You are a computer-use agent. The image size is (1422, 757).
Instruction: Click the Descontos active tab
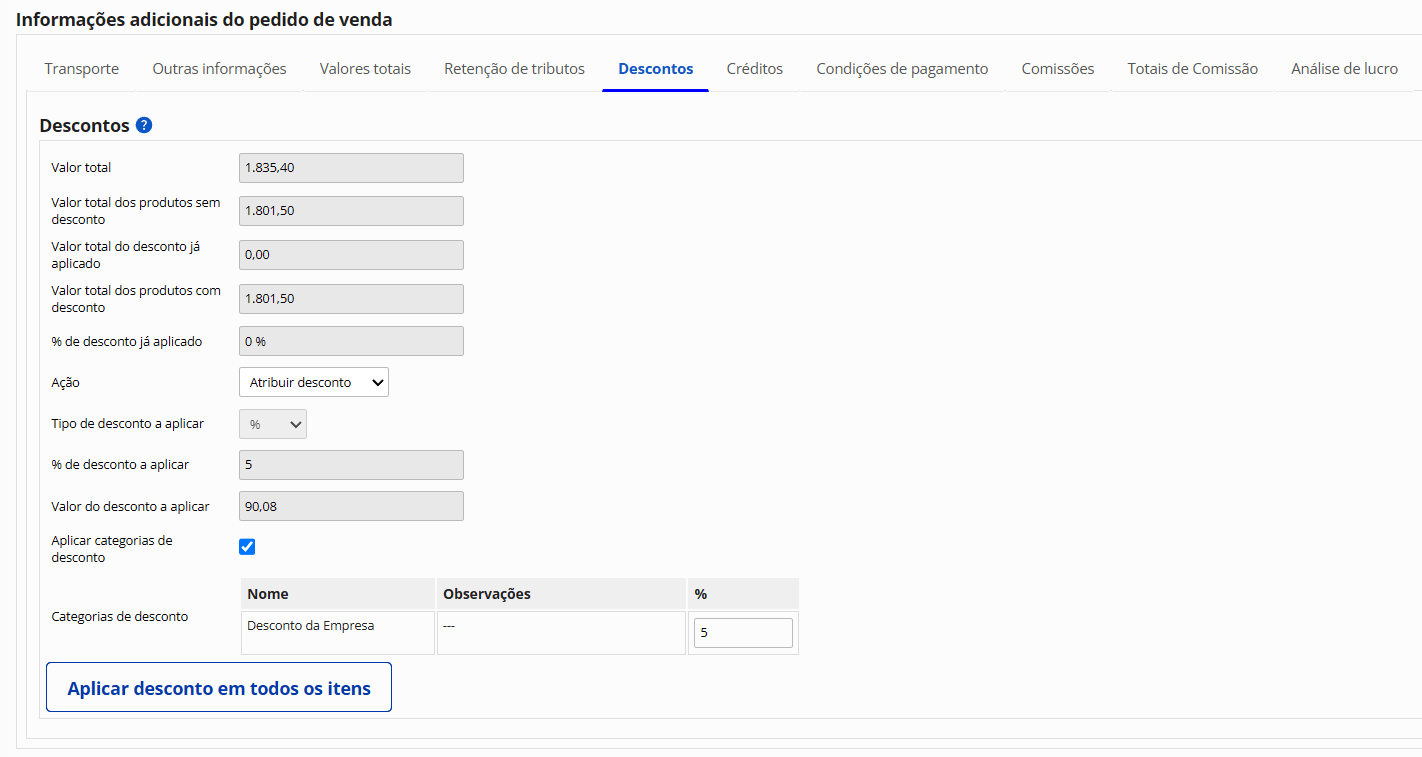(655, 69)
